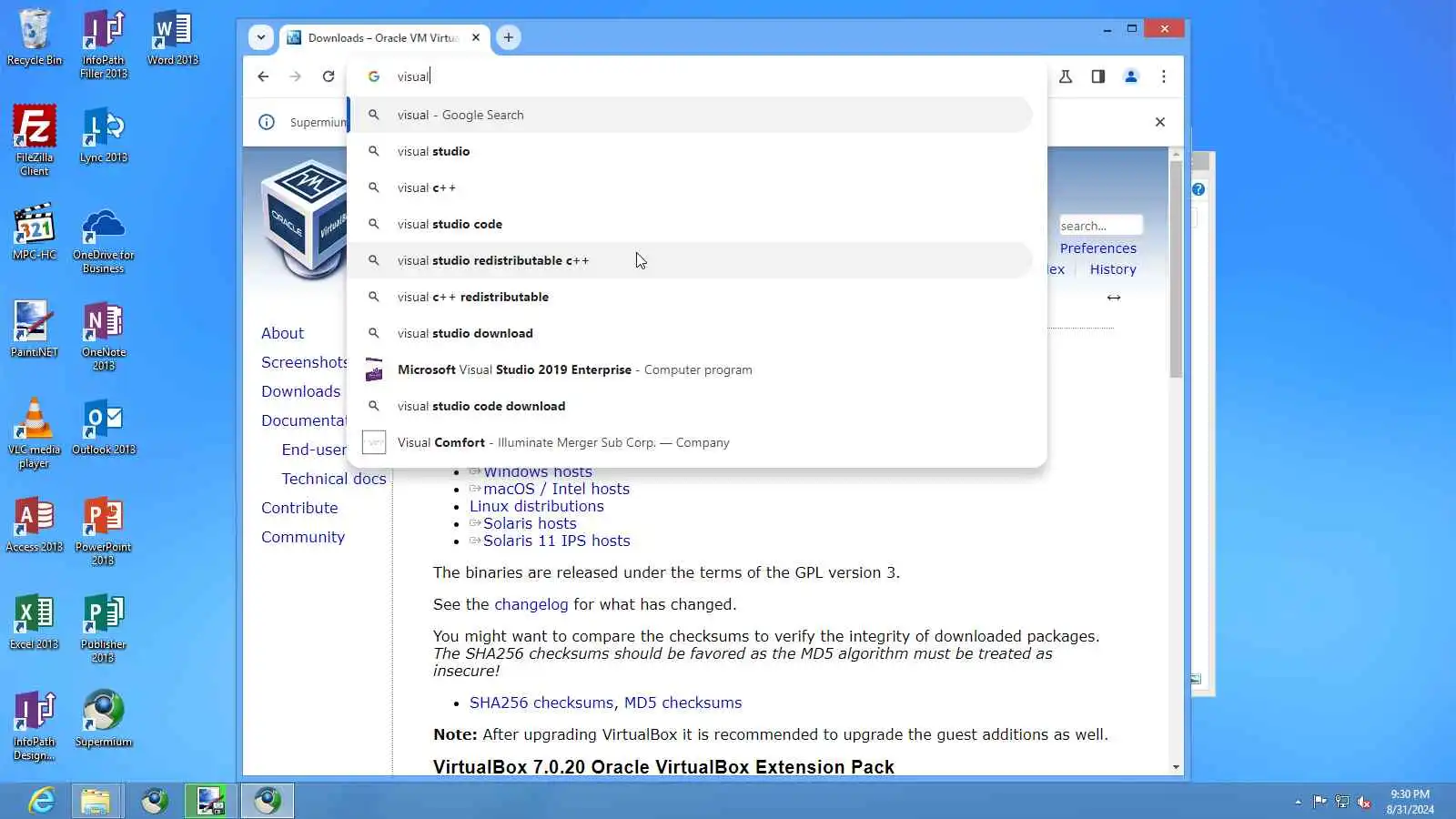Go to Downloads in the sidebar
This screenshot has width=1456, height=819.
[x=300, y=391]
